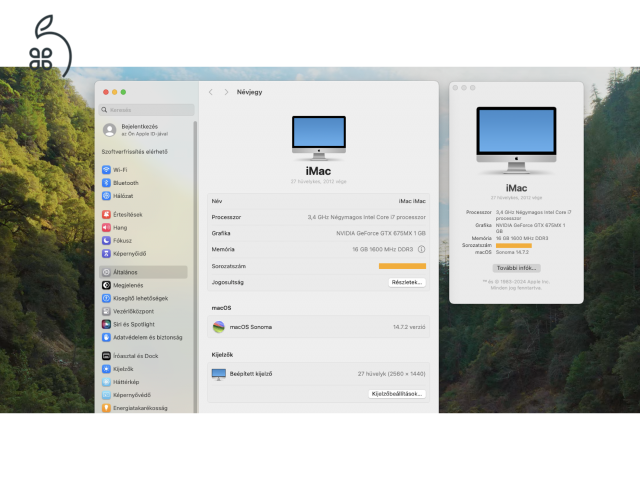This screenshot has width=640, height=480.
Task: Click the memory info circle icon
Action: coord(422,249)
